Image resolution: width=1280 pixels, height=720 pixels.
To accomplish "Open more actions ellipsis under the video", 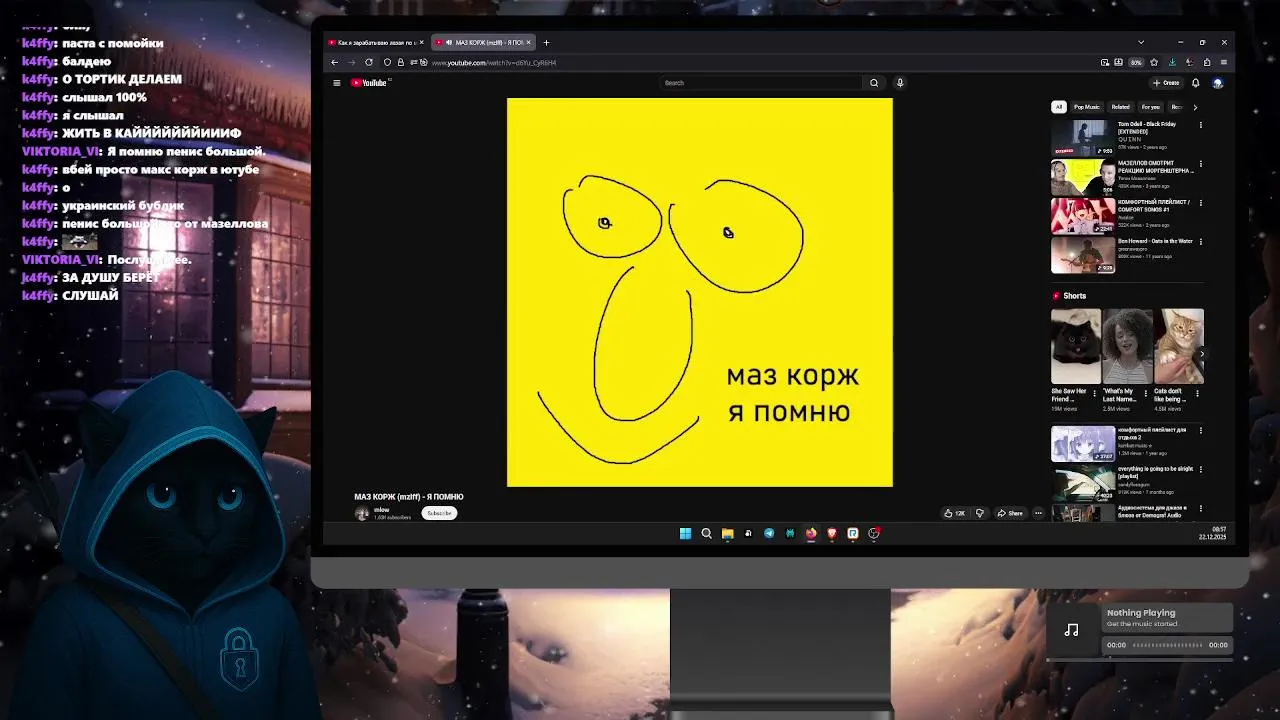I will click(x=1038, y=513).
